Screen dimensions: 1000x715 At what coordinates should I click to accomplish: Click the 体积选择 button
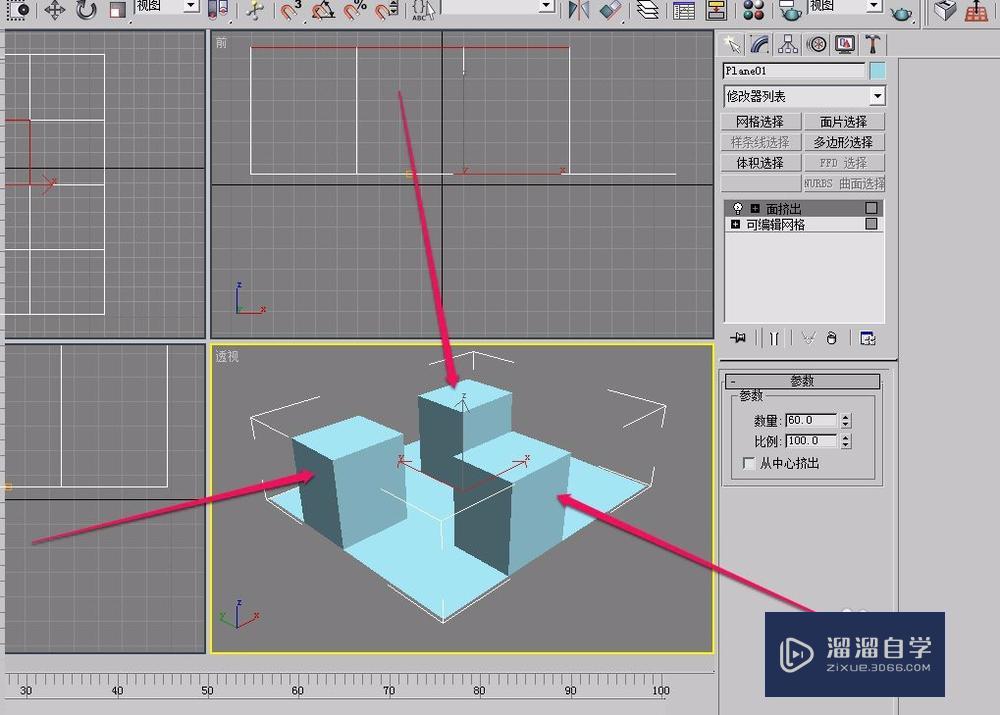(x=760, y=163)
